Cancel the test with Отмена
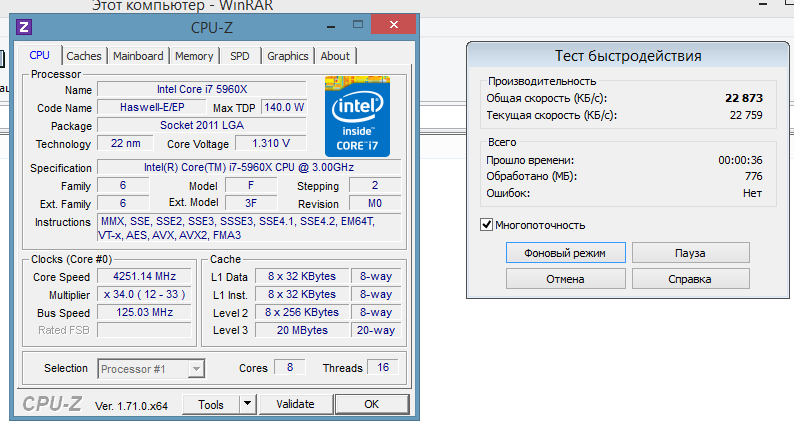 [565, 279]
